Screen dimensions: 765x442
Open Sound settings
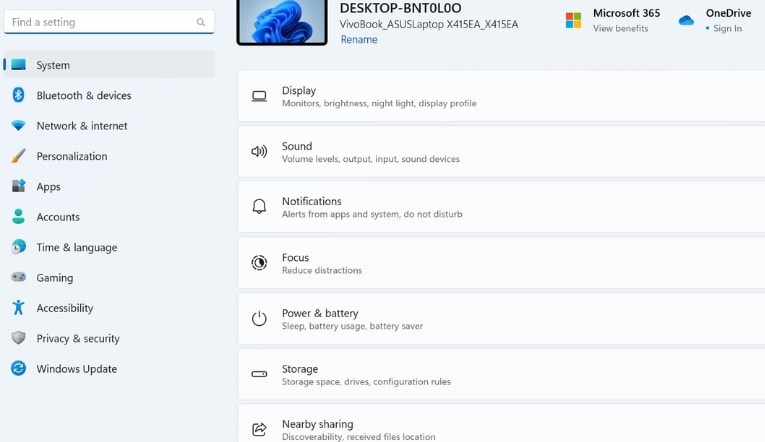(x=501, y=152)
